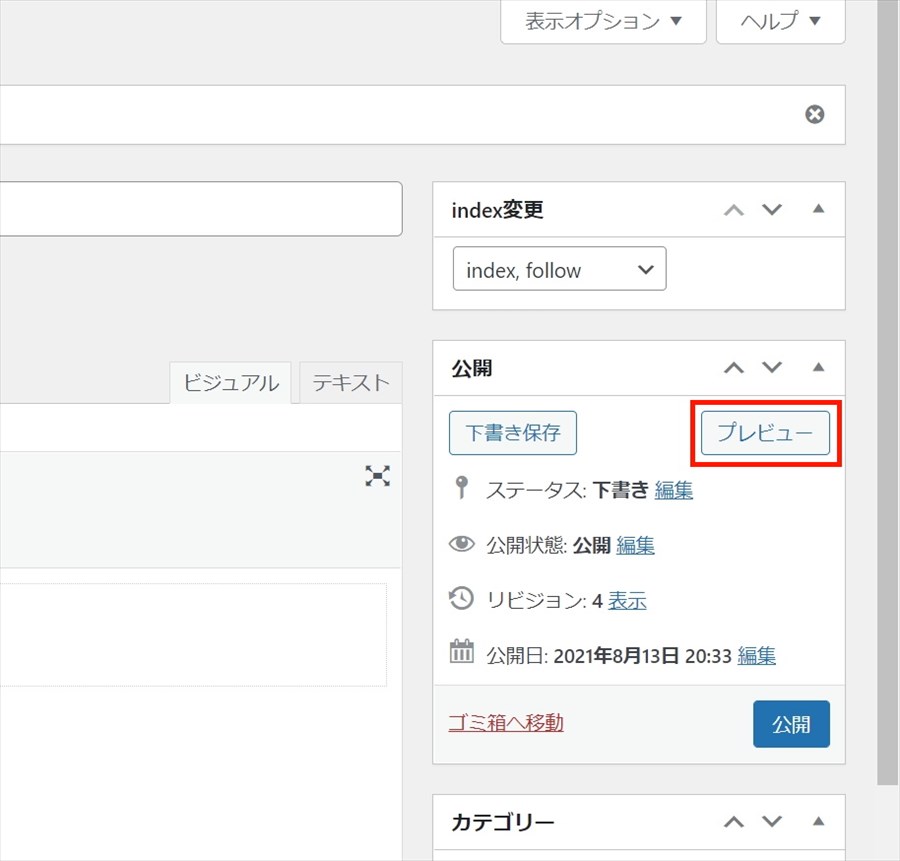Collapse the カテゴリー panel
The height and width of the screenshot is (861, 900).
[x=818, y=822]
